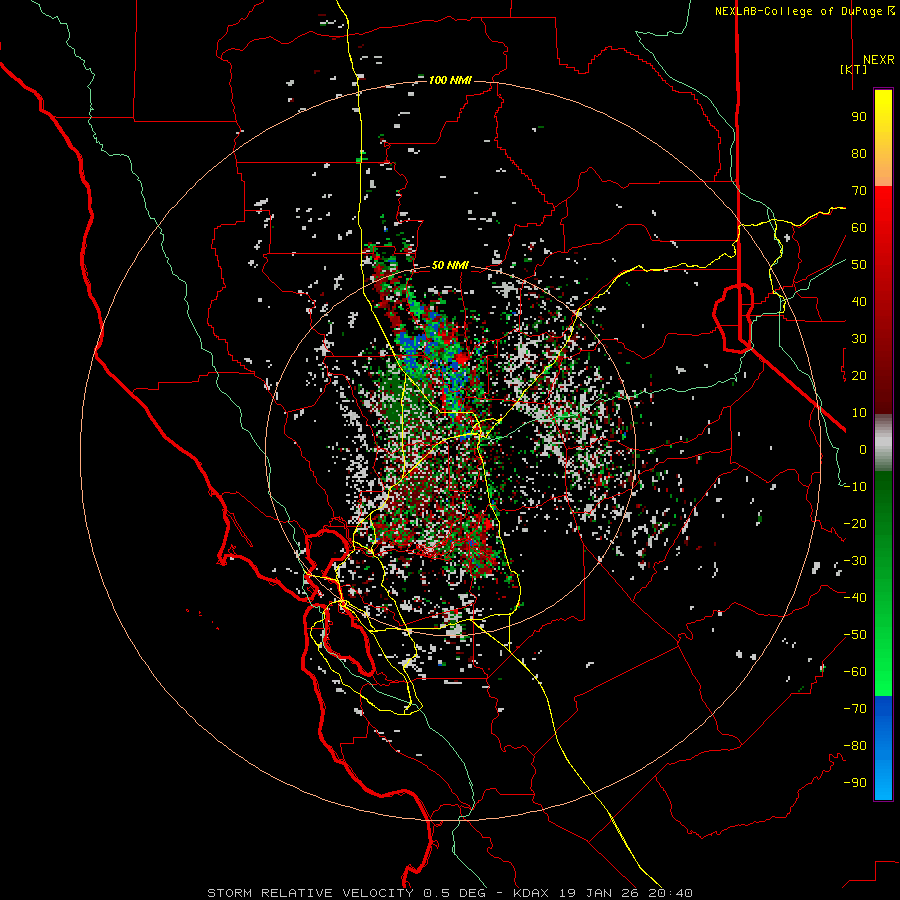This screenshot has height=900, width=900.
Task: Click the red segment of the velocity color bar
Action: pos(883,300)
